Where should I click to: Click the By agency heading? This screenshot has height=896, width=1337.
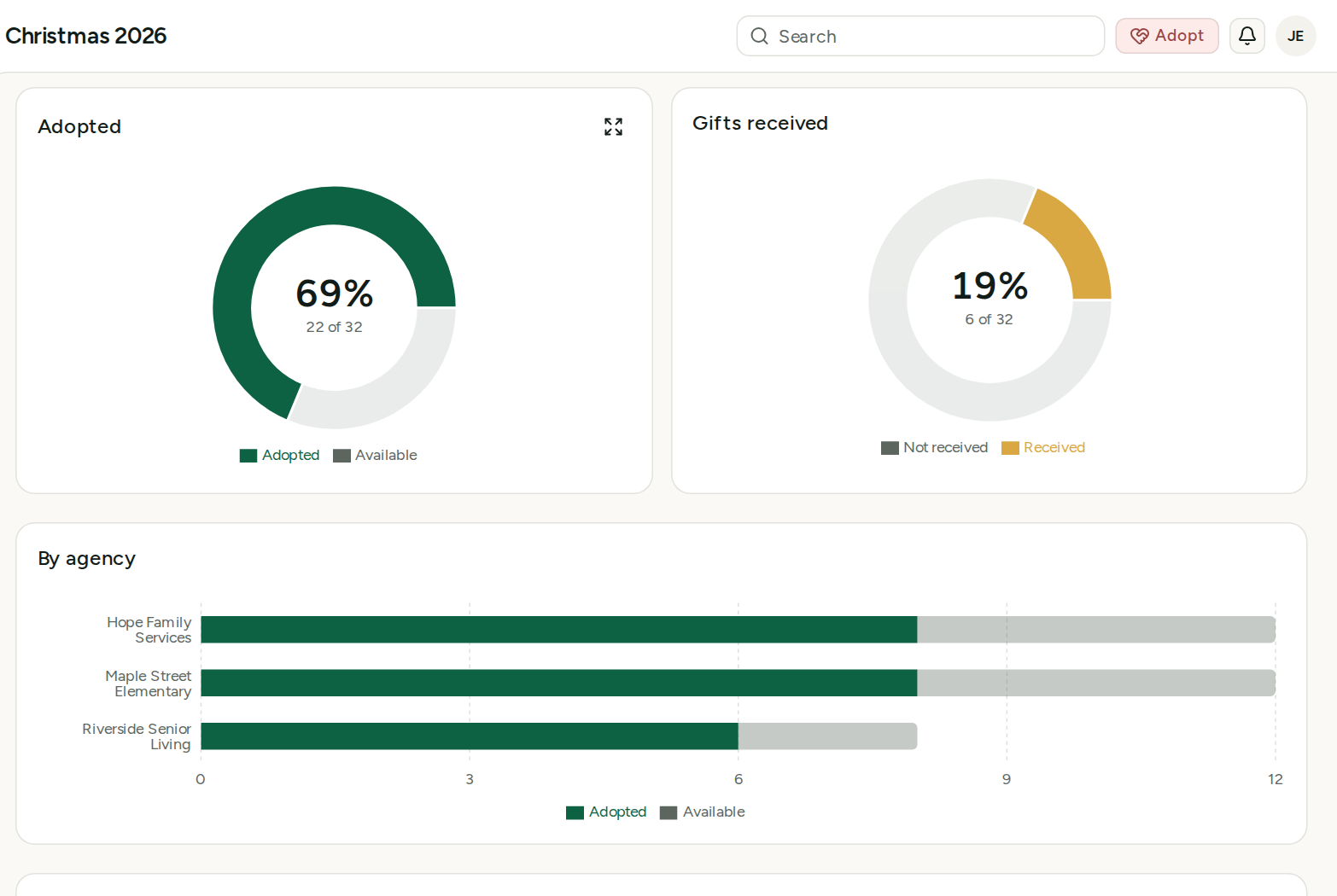[86, 559]
